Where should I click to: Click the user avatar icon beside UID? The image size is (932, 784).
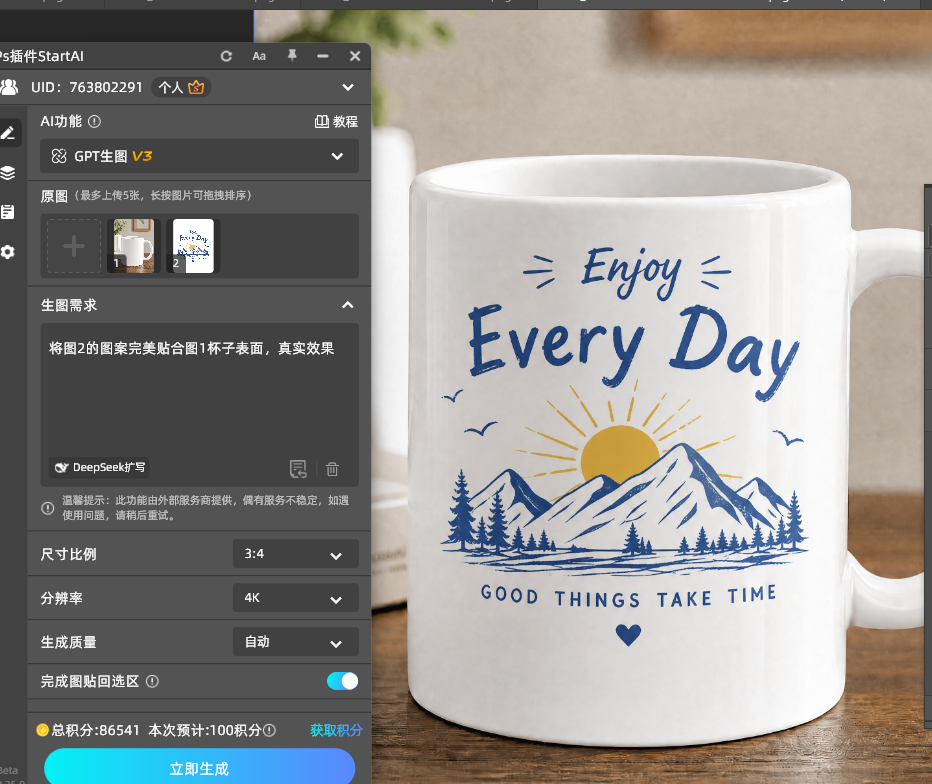(x=9, y=87)
